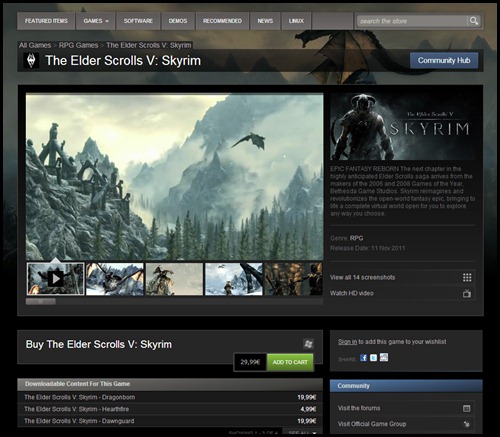Screen dimensions: 500x437
Task: Select the perched dragon screenshot thumbnail
Action: (174, 279)
